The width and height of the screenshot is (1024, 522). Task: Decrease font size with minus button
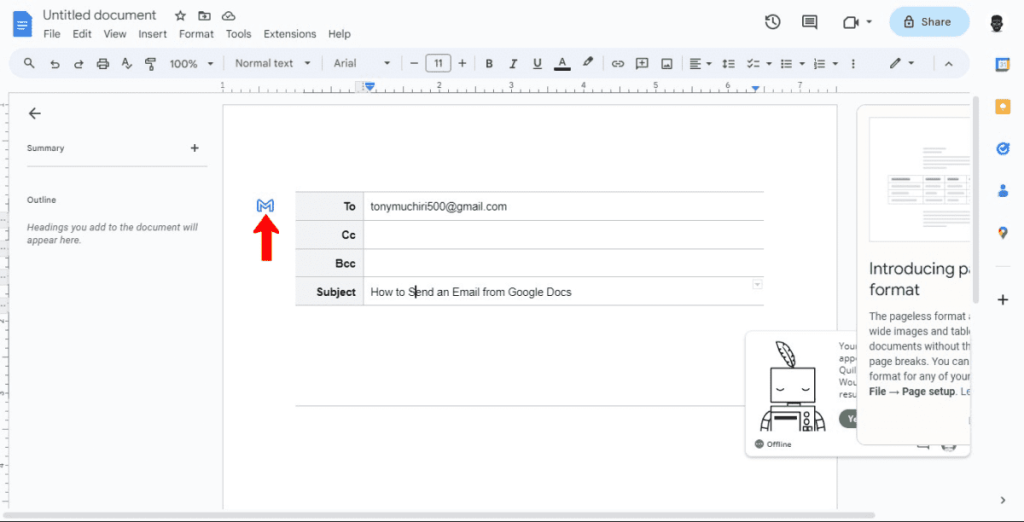click(413, 63)
